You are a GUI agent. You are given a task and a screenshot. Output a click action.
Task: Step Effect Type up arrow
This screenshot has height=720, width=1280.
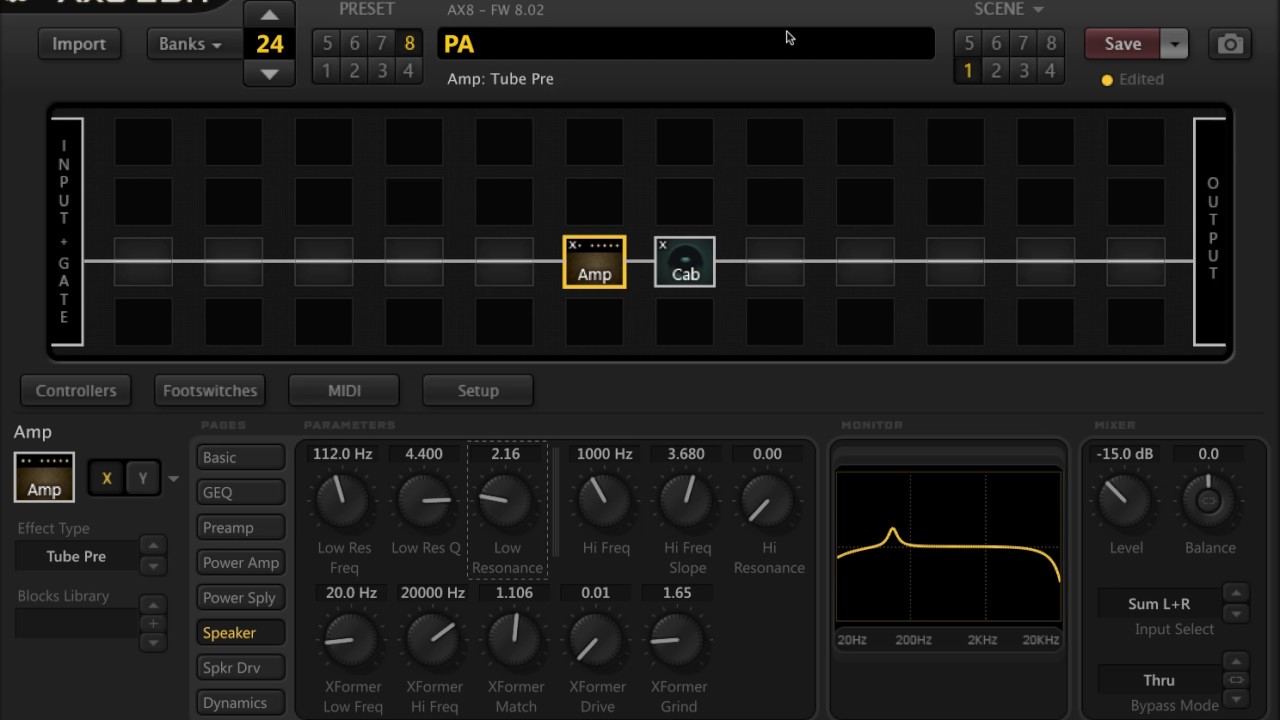153,545
